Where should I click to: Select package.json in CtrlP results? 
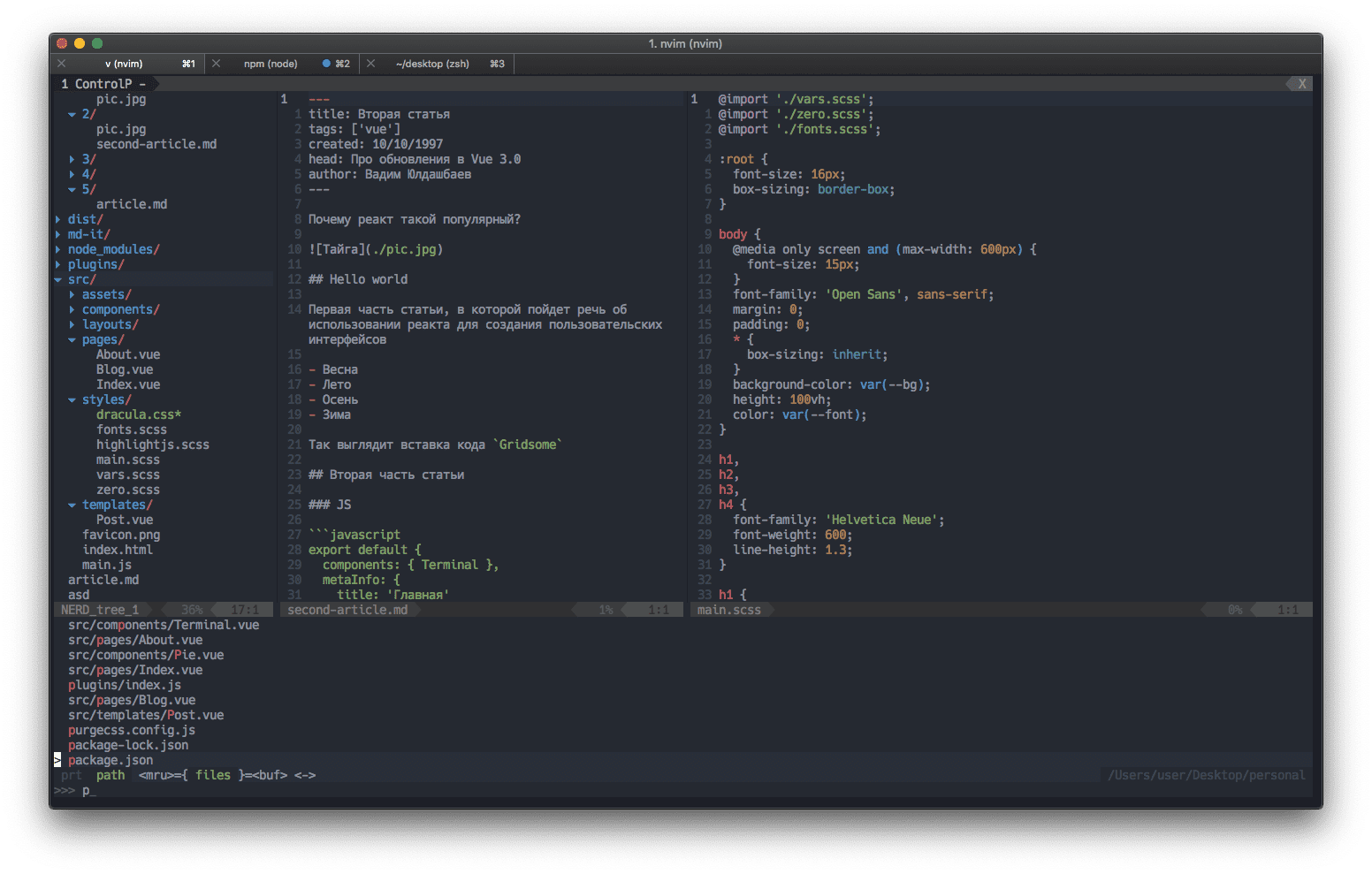coord(111,760)
